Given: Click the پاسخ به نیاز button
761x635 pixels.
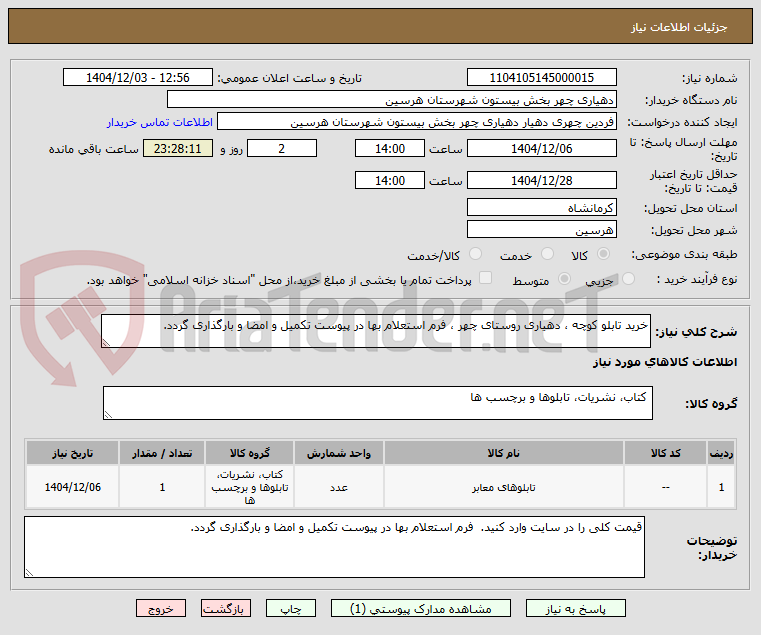Looking at the screenshot, I should 576,608.
